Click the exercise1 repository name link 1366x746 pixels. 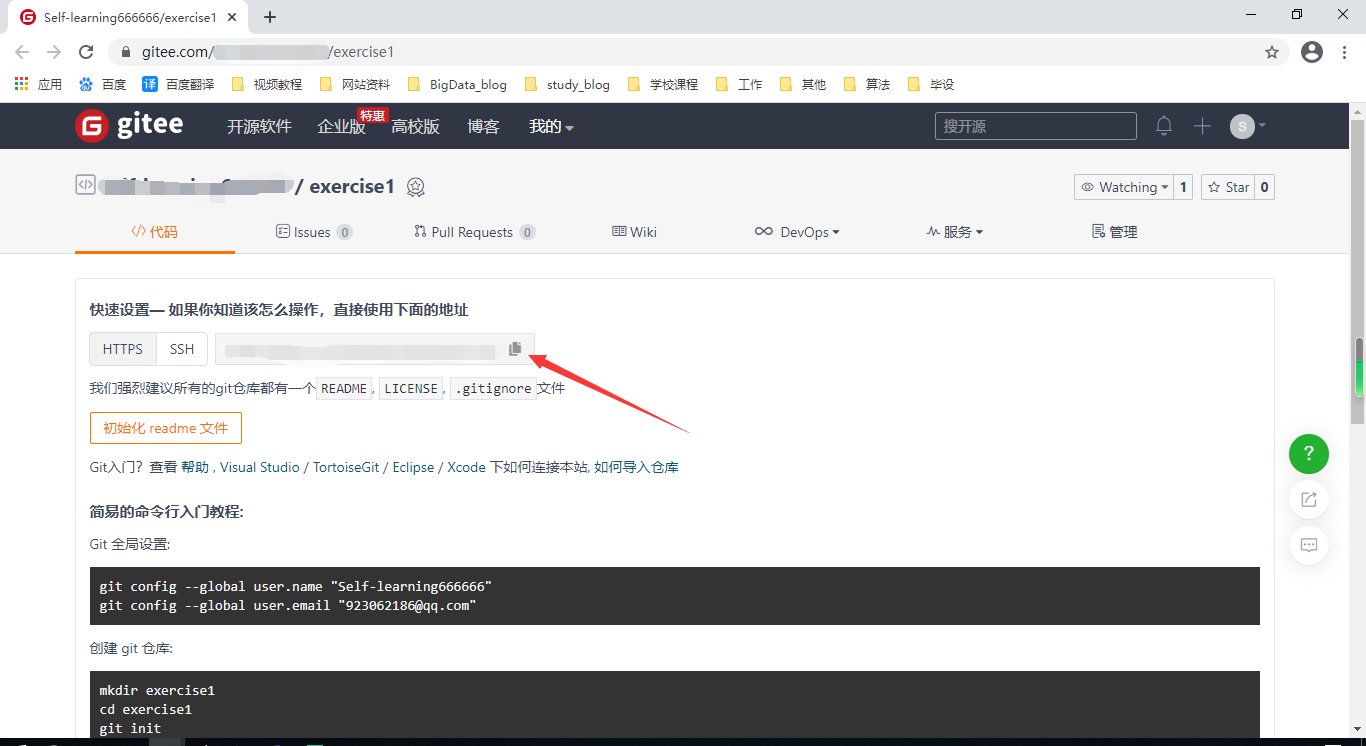(x=352, y=186)
